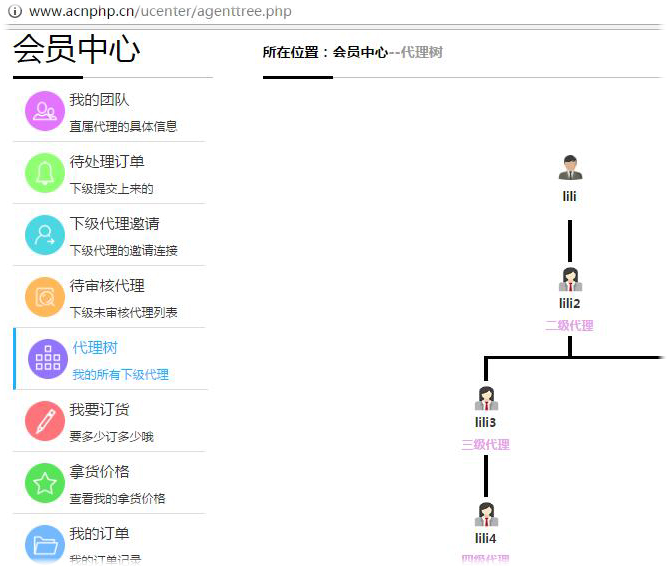Select the lili root agent avatar
Image resolution: width=668 pixels, height=568 pixels.
click(x=570, y=168)
